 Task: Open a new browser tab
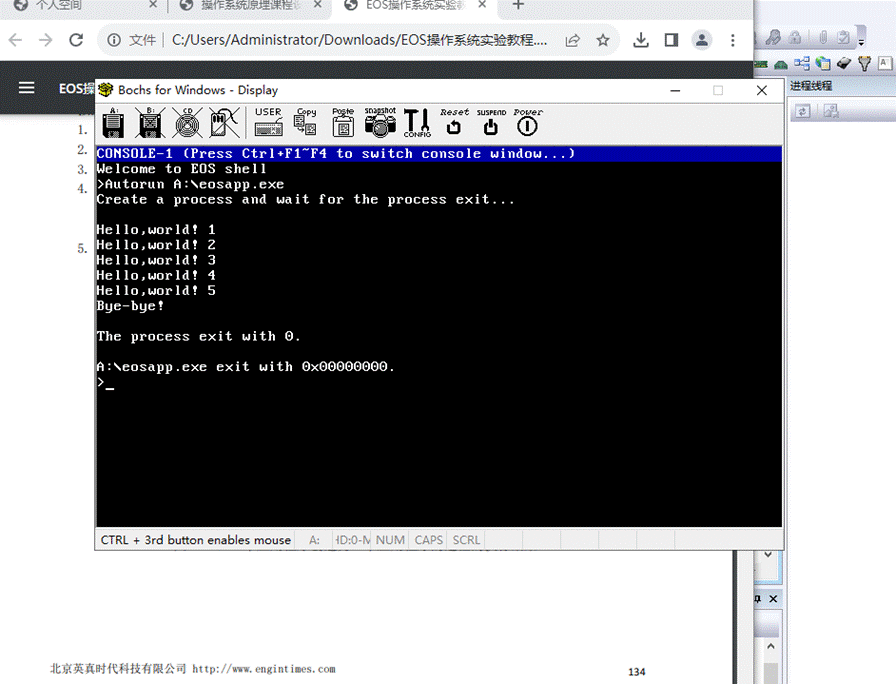[518, 5]
